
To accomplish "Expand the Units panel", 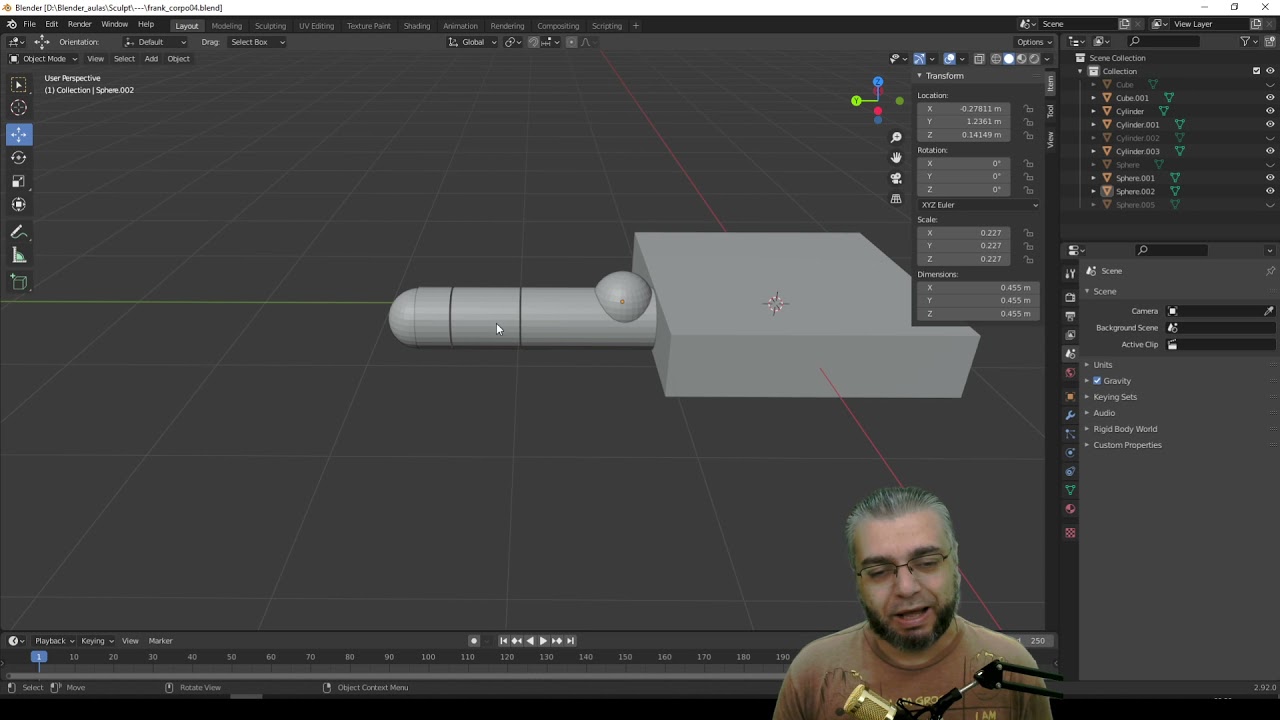I will [1102, 365].
